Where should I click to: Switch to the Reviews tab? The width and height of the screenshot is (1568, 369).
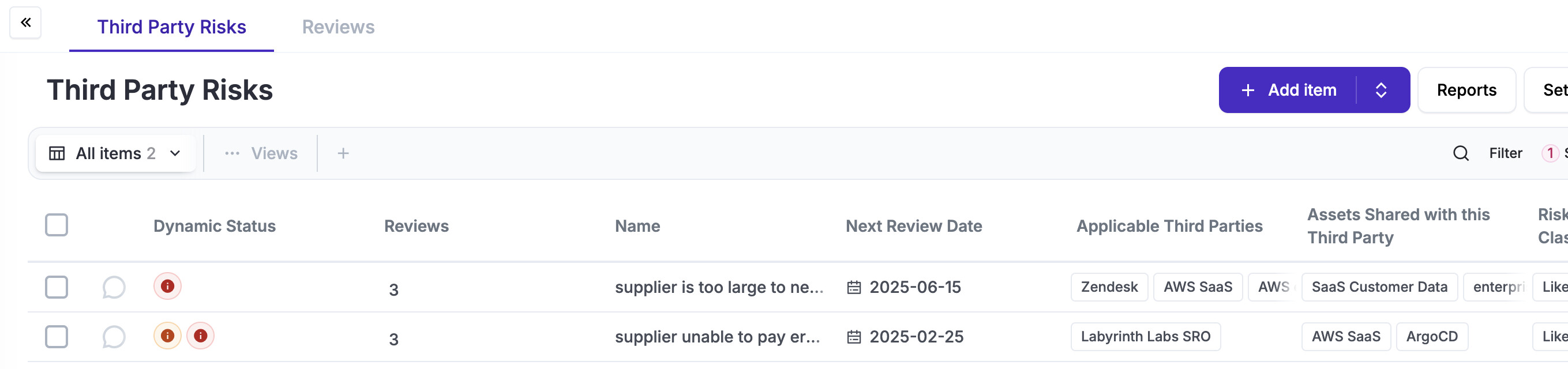coord(339,27)
